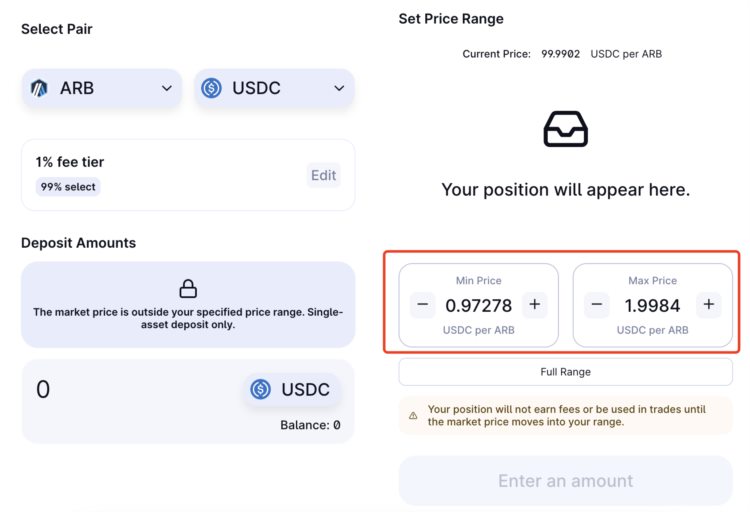This screenshot has width=750, height=512.
Task: Decrease the Min Price with minus
Action: [x=423, y=305]
